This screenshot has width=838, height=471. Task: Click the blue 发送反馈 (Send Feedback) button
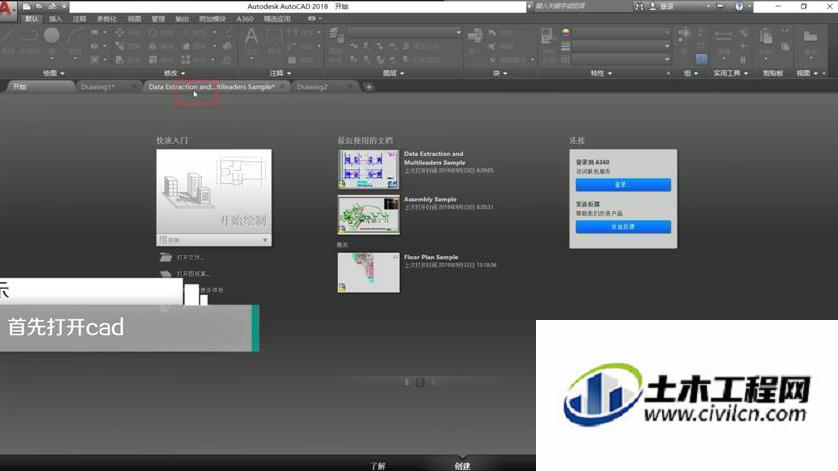click(x=623, y=227)
